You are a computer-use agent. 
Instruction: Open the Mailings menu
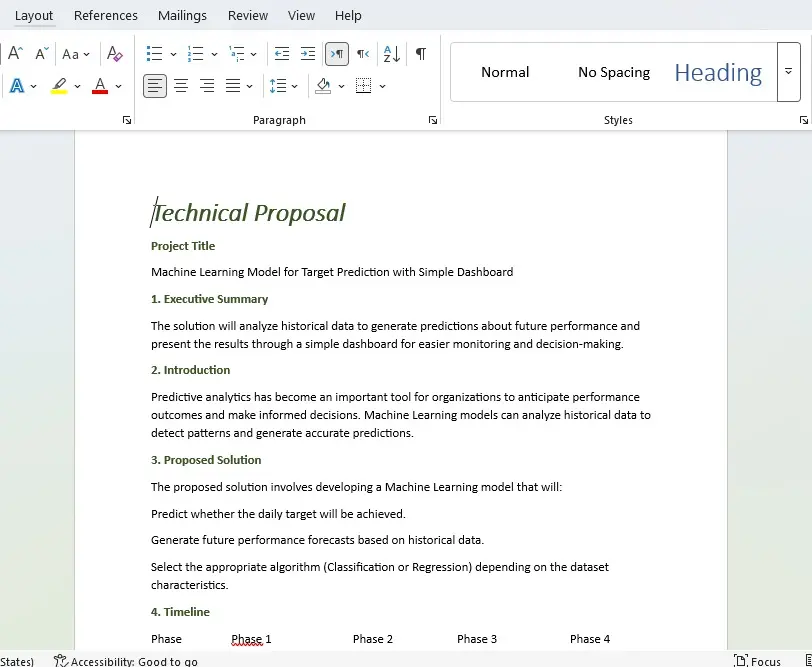tap(182, 15)
